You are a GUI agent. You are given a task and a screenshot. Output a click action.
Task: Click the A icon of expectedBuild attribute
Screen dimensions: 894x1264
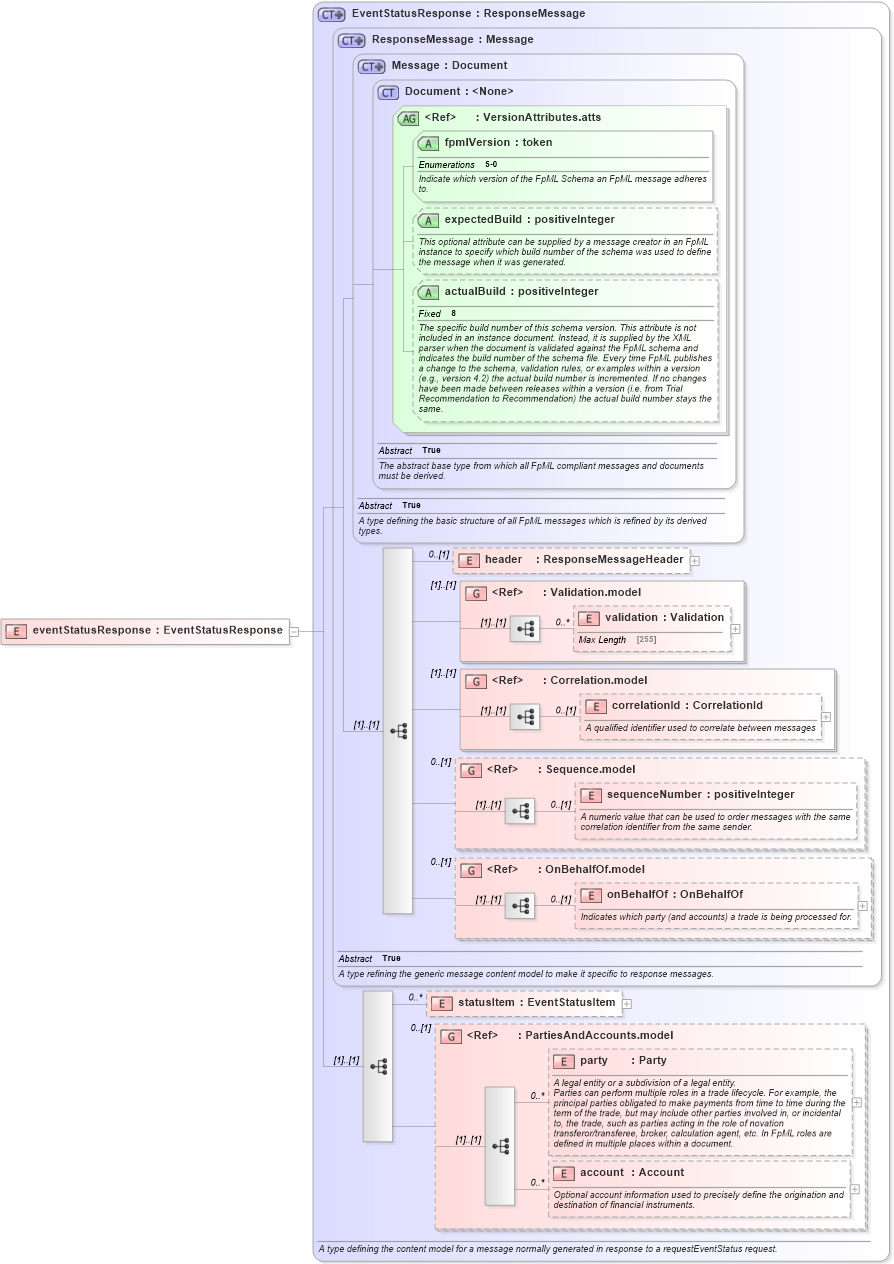coord(429,220)
